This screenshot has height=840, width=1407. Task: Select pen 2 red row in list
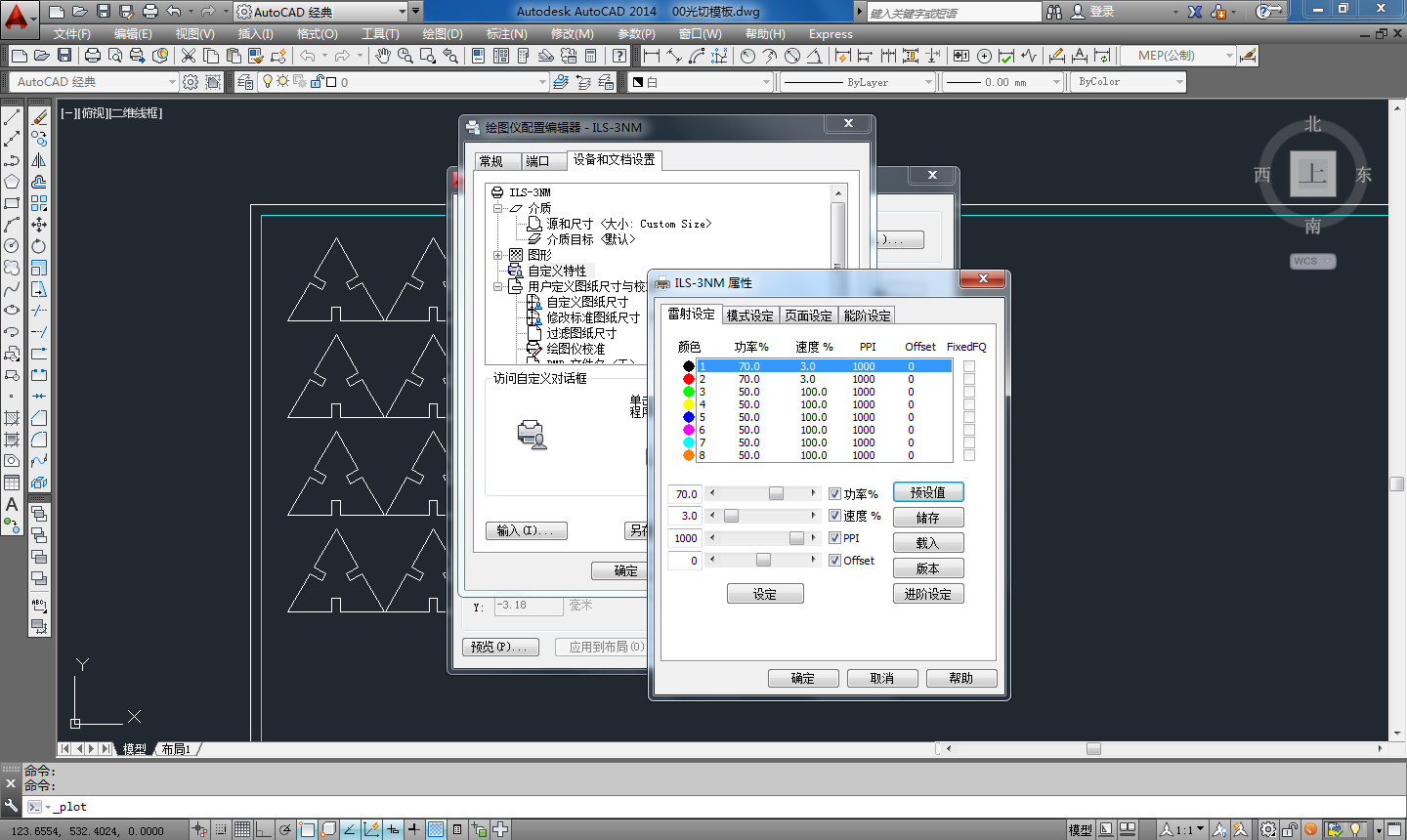click(824, 379)
